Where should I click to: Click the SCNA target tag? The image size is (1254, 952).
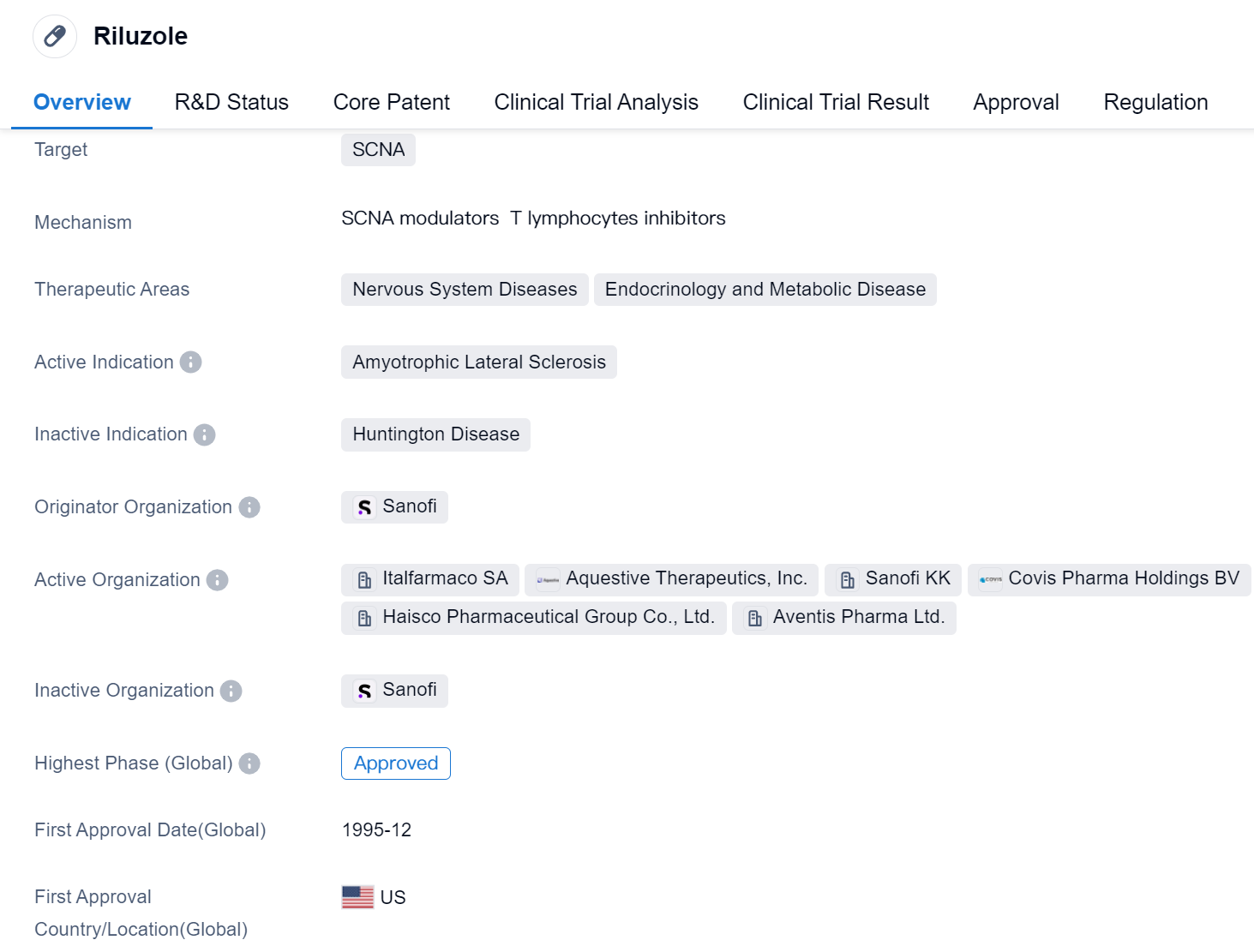[x=378, y=150]
